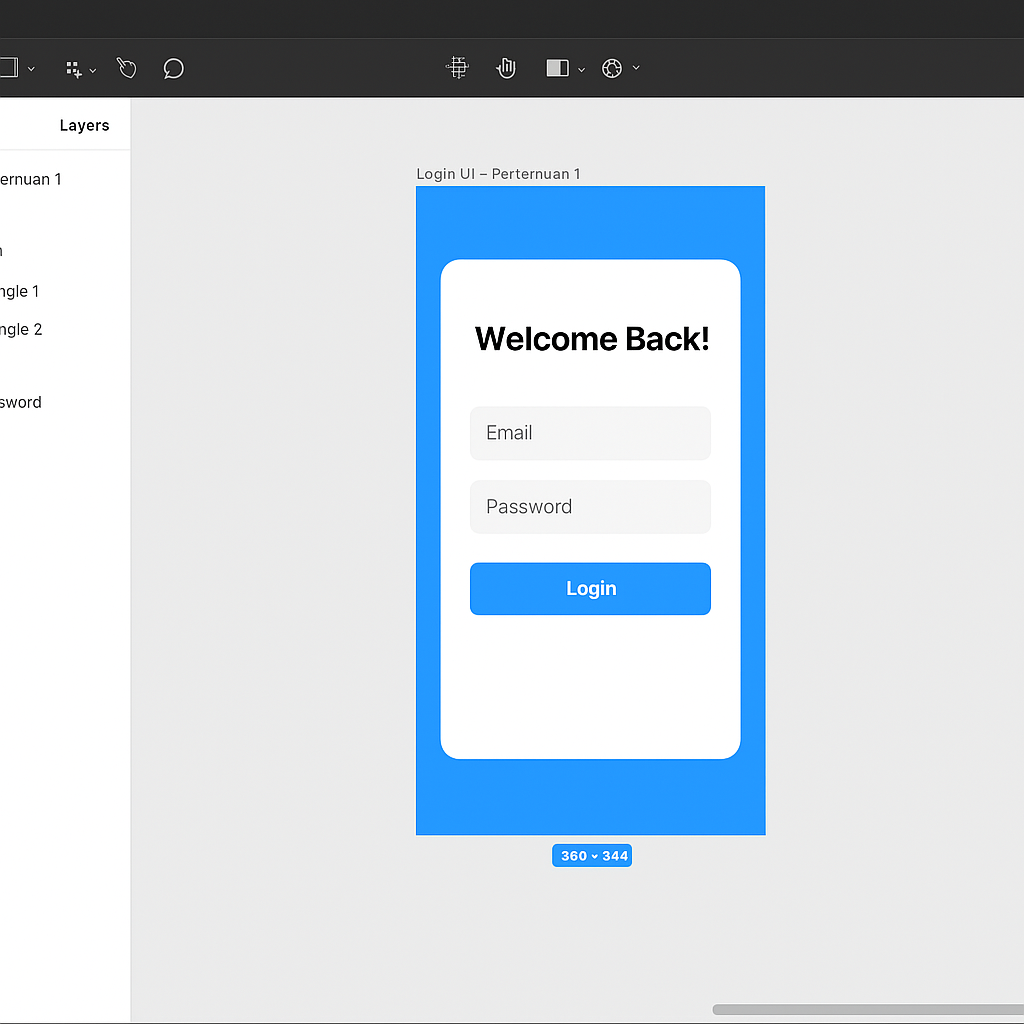Select the rectangle shape tool
The image size is (1024, 1024).
[x=9, y=68]
